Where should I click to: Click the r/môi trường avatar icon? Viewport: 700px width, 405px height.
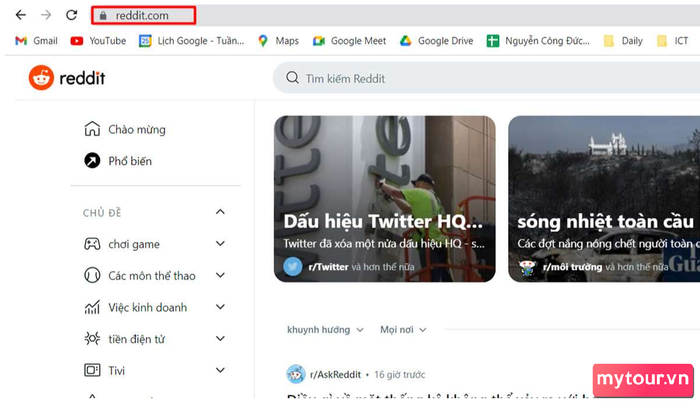527,267
